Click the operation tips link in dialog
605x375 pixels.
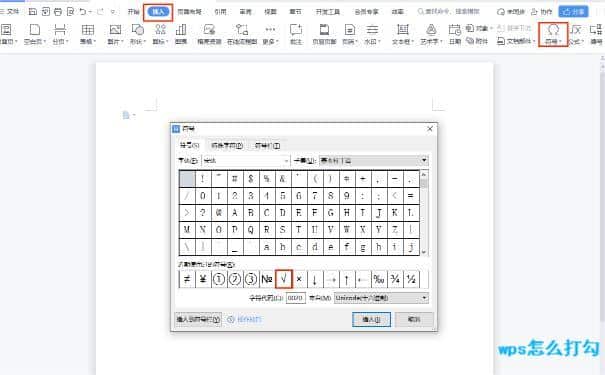click(245, 319)
